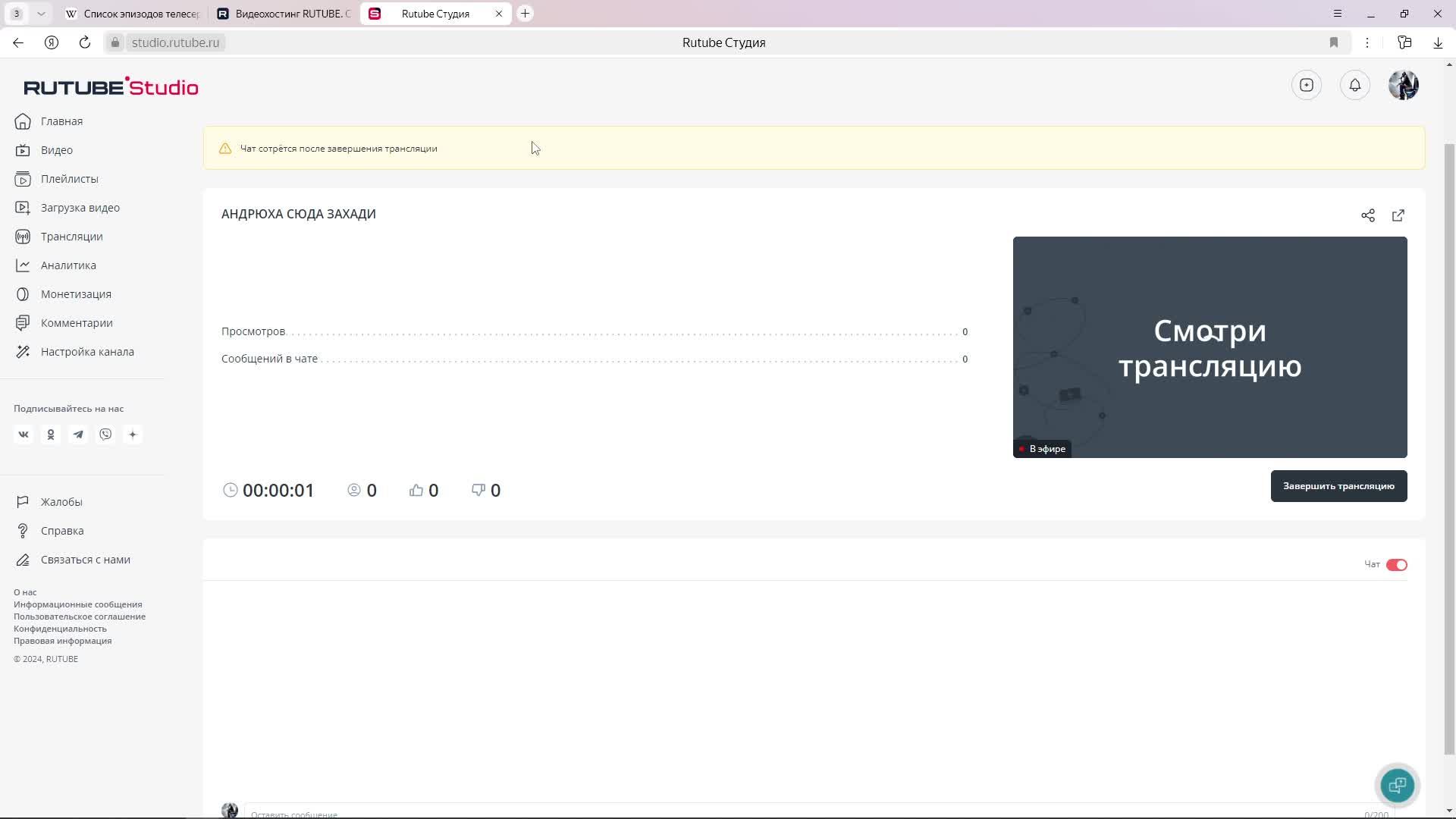Click the Монетизация coin icon

tap(23, 294)
